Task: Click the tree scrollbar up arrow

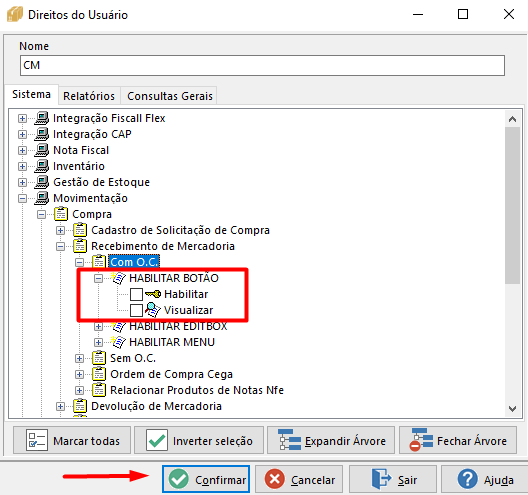Action: coord(513,119)
